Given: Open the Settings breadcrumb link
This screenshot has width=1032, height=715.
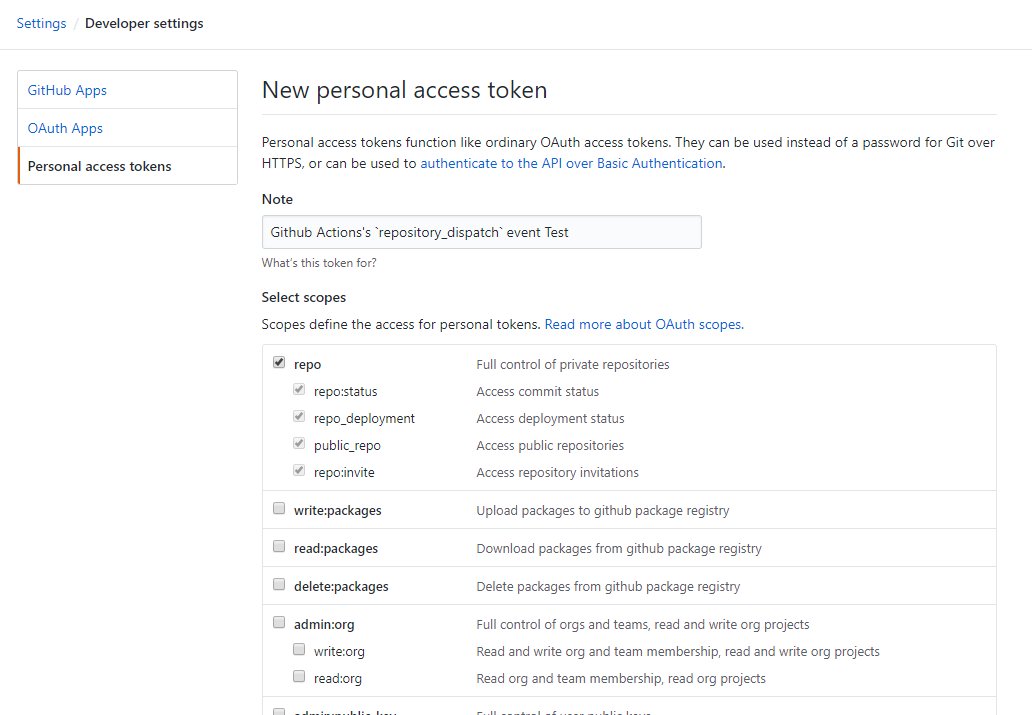Looking at the screenshot, I should point(41,22).
